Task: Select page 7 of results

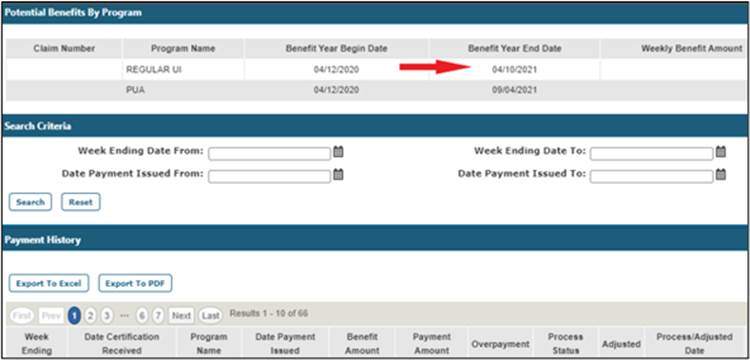Action: 158,316
